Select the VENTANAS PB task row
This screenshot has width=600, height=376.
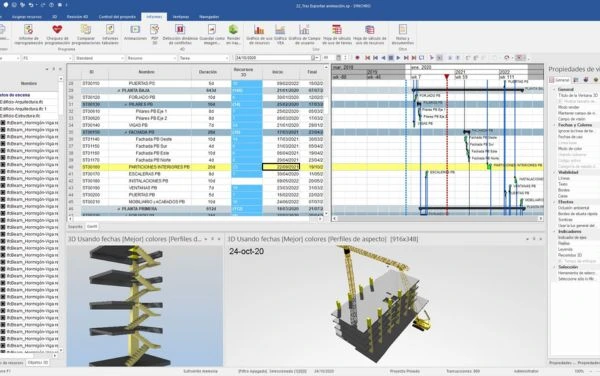(x=196, y=188)
